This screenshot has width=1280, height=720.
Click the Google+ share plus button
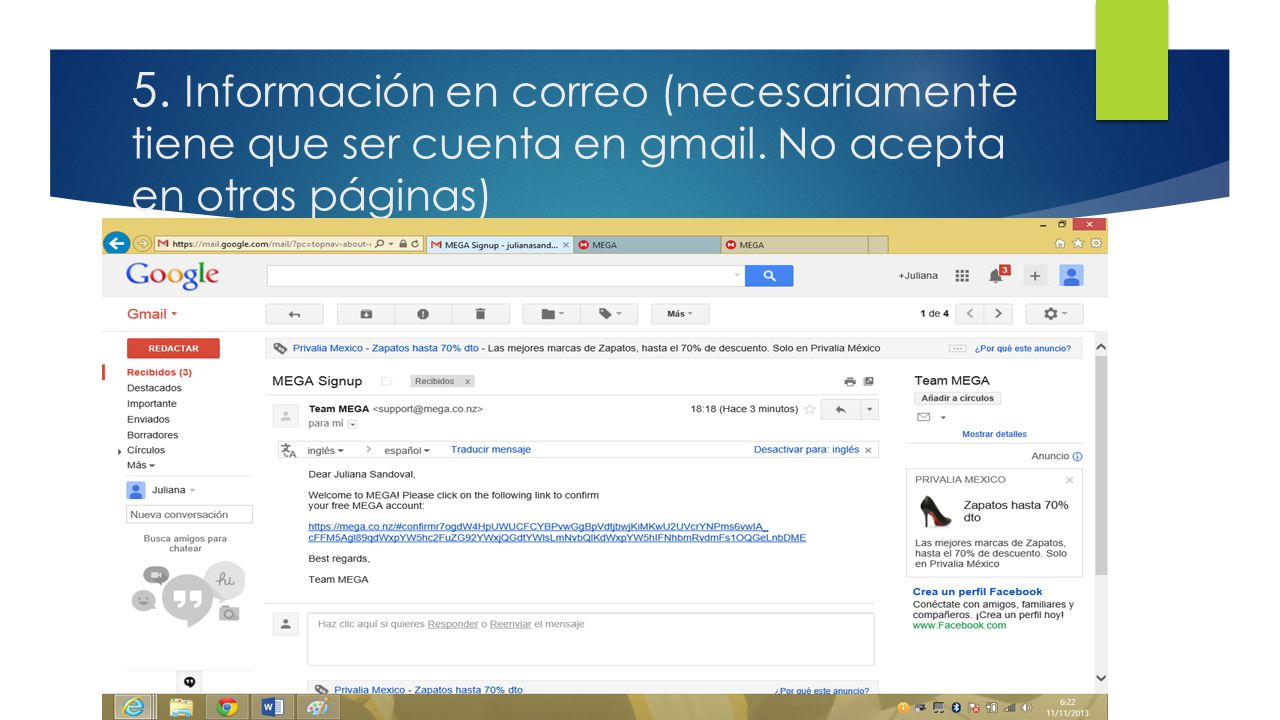[1035, 276]
